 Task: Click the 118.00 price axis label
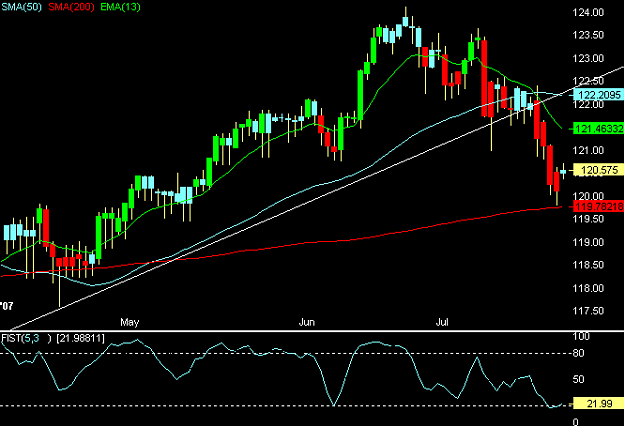[588, 288]
